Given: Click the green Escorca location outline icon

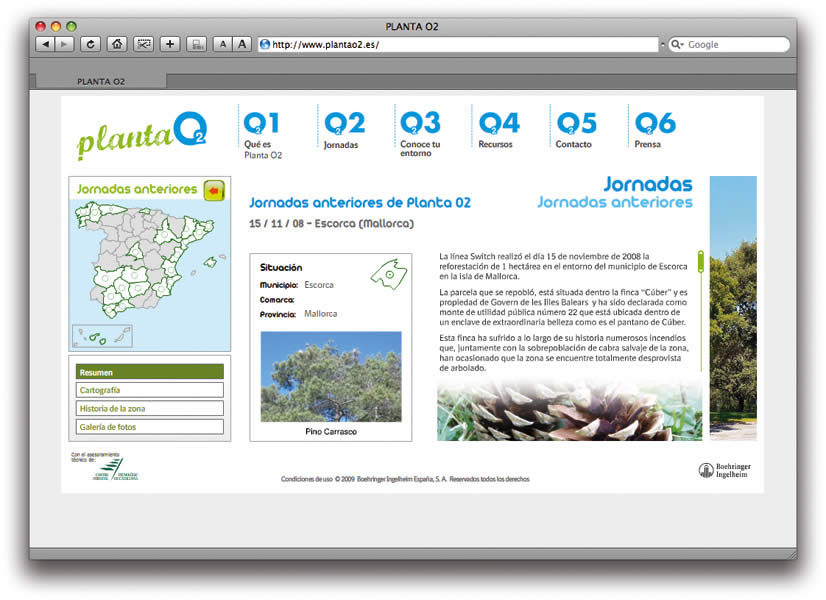Looking at the screenshot, I should coord(389,274).
